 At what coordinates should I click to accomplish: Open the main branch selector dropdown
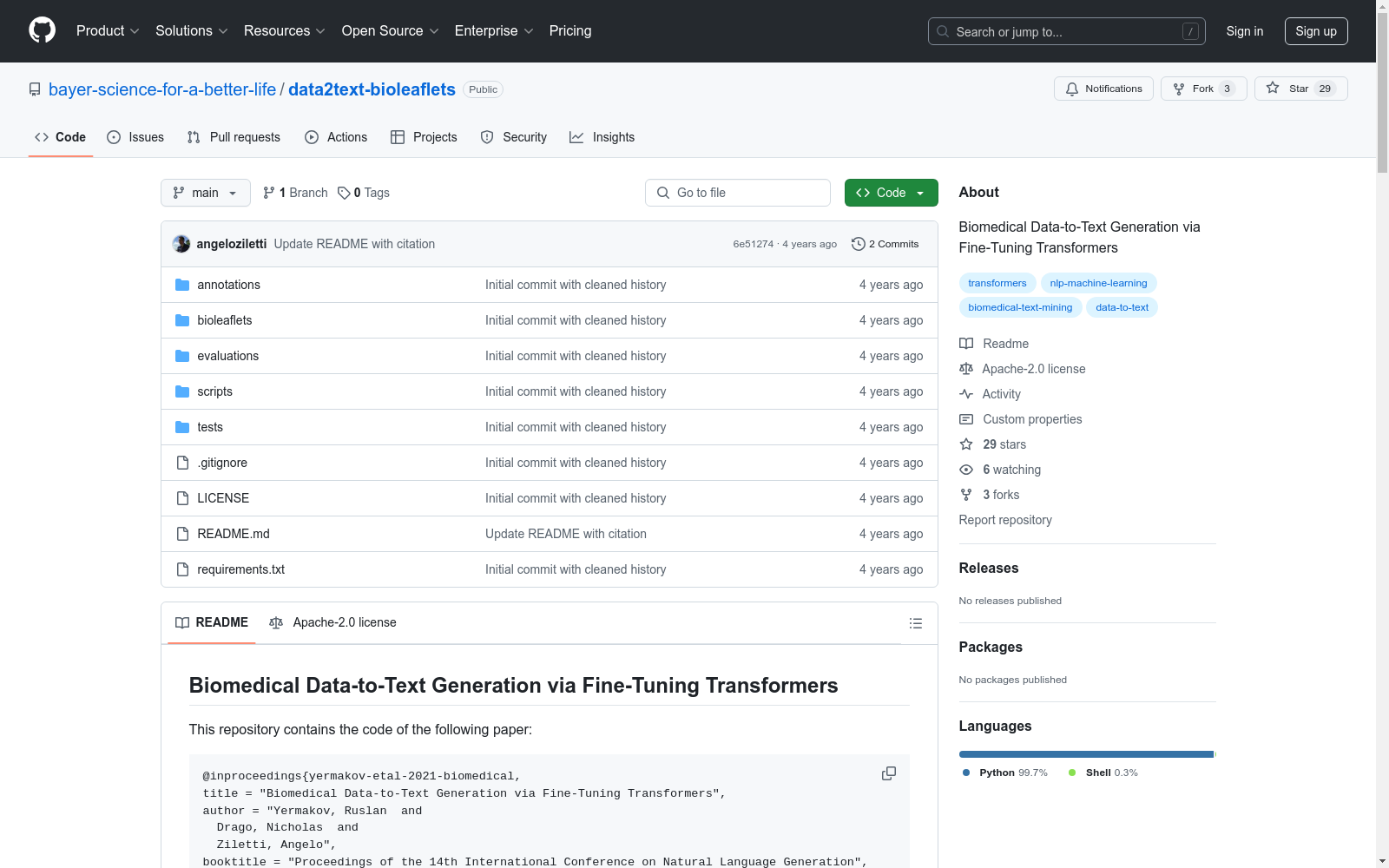[206, 193]
